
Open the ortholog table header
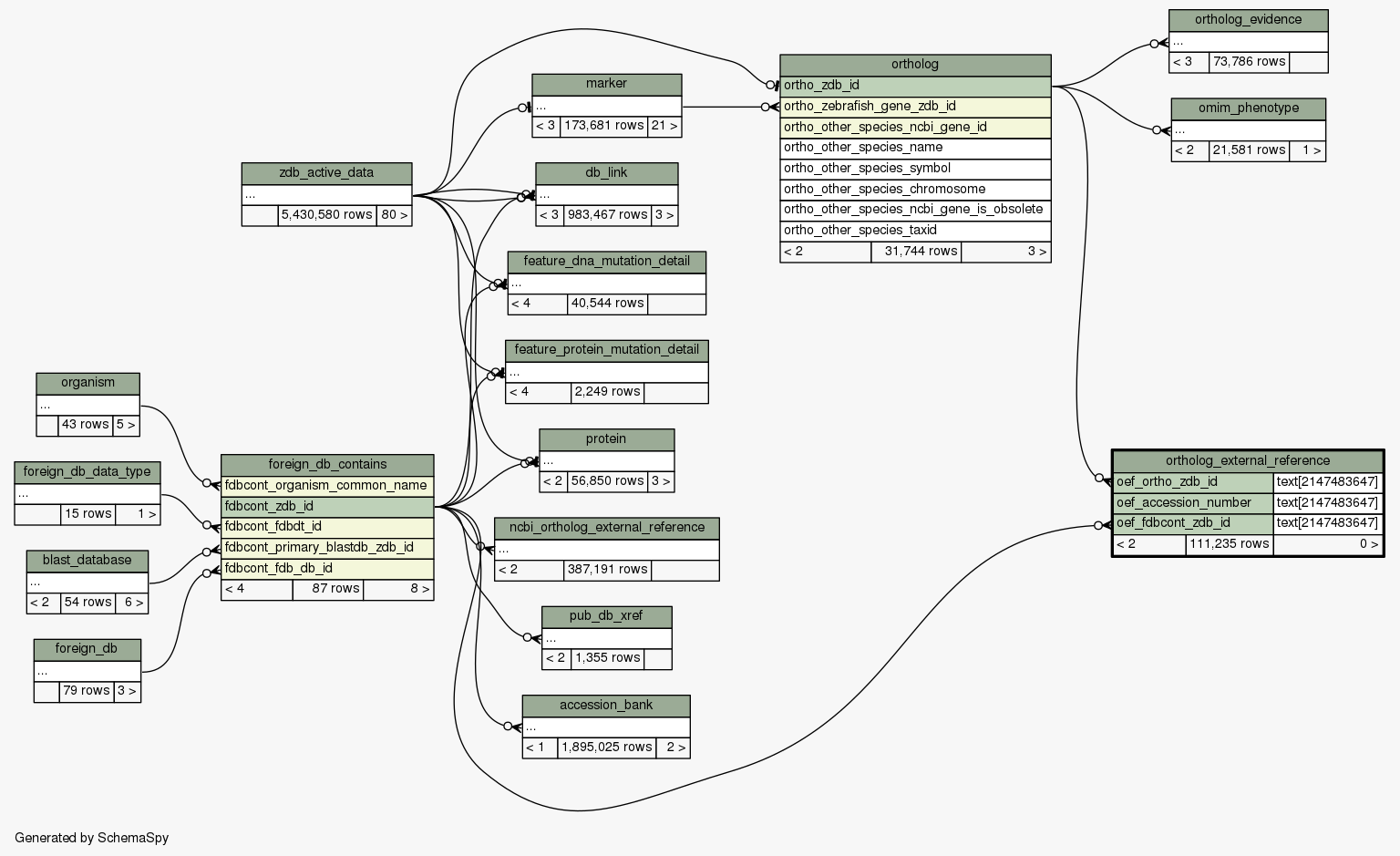click(x=914, y=65)
